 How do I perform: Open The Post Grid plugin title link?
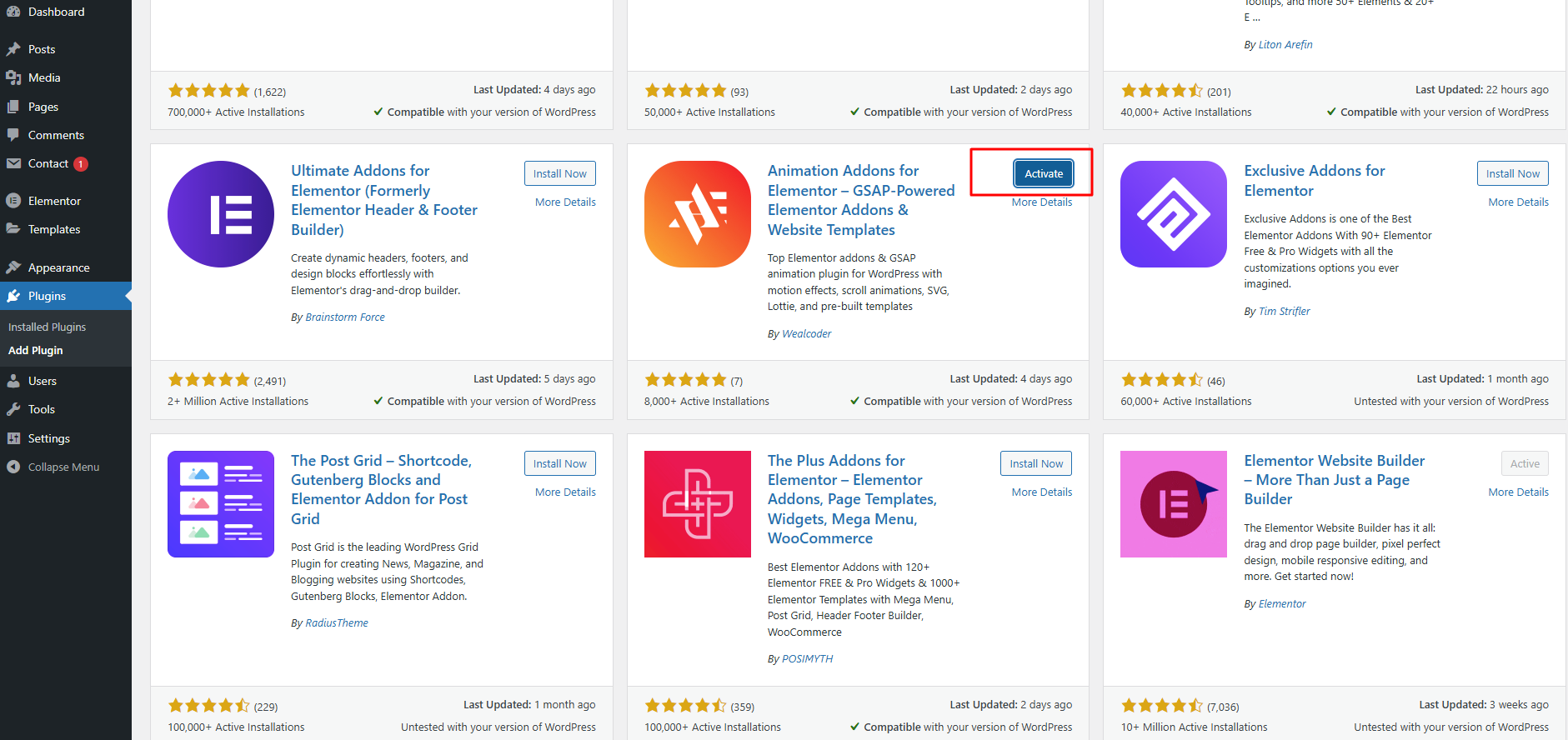pyautogui.click(x=381, y=489)
